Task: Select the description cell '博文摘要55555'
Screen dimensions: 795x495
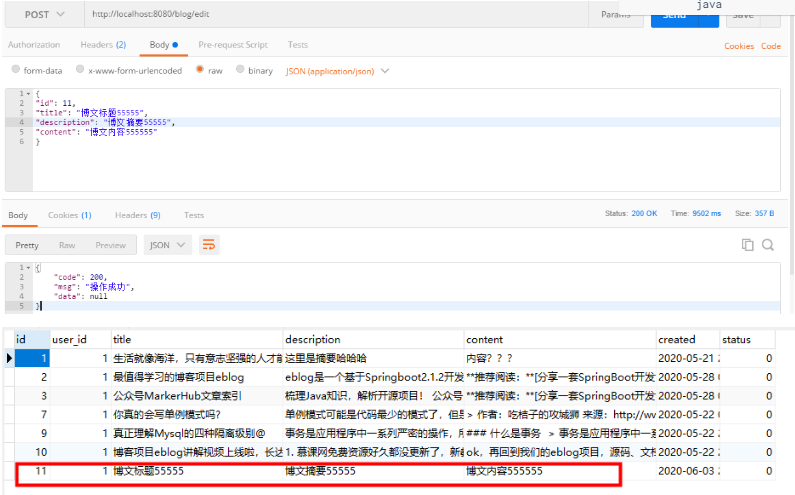Action: [x=374, y=471]
